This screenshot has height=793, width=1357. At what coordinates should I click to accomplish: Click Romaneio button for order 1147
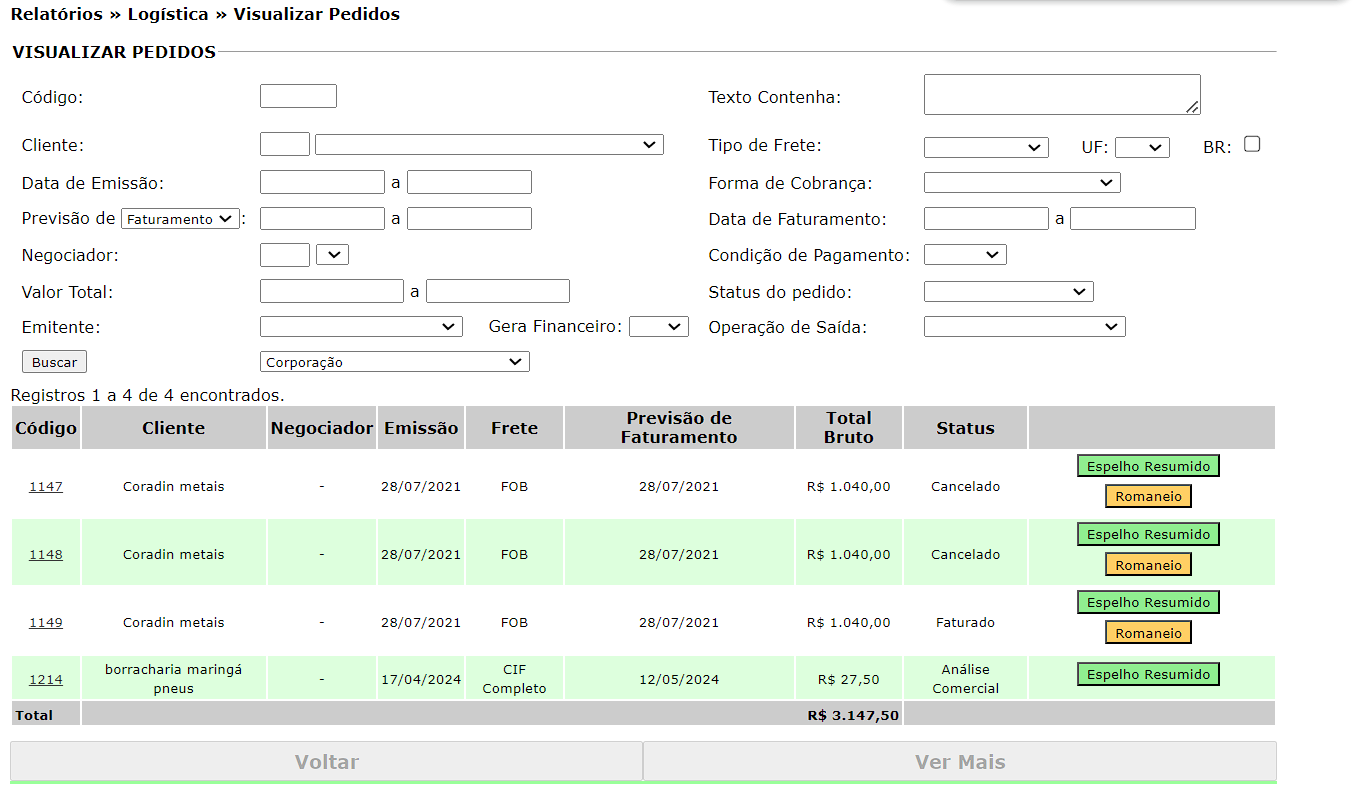1148,496
